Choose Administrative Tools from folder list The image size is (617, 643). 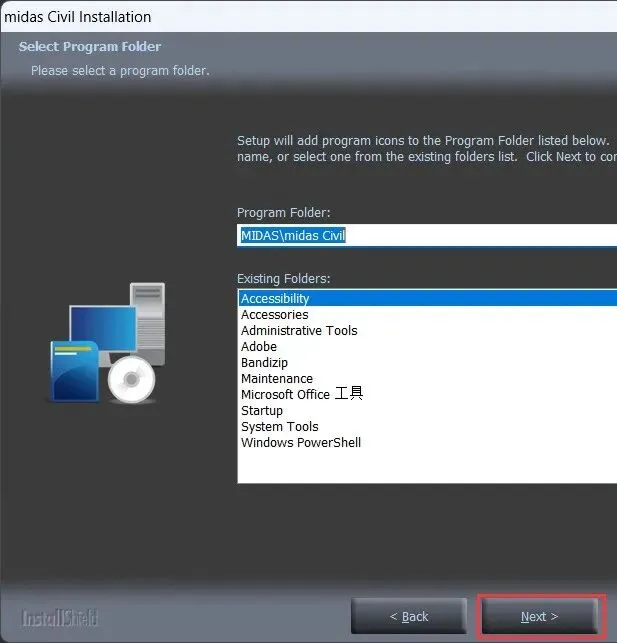(x=428, y=331)
